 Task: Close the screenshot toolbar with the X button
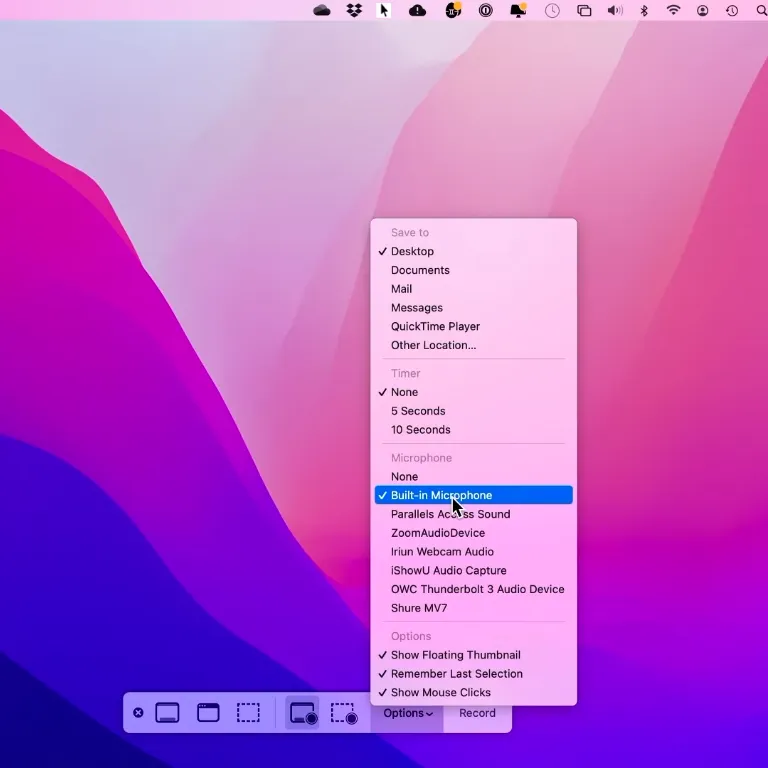(x=138, y=713)
